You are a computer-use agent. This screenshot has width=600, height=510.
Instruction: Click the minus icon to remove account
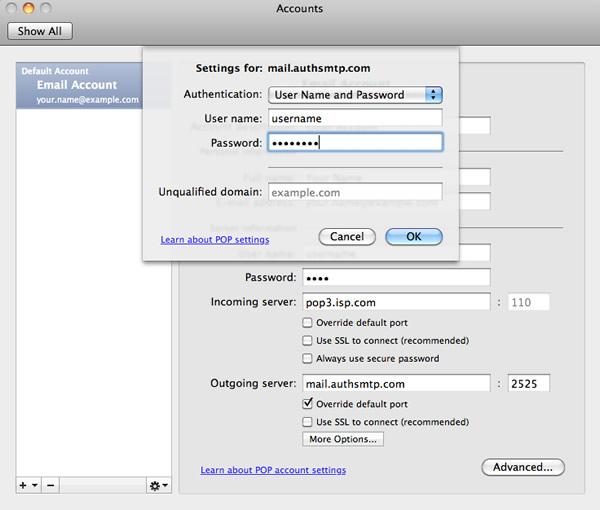click(51, 485)
